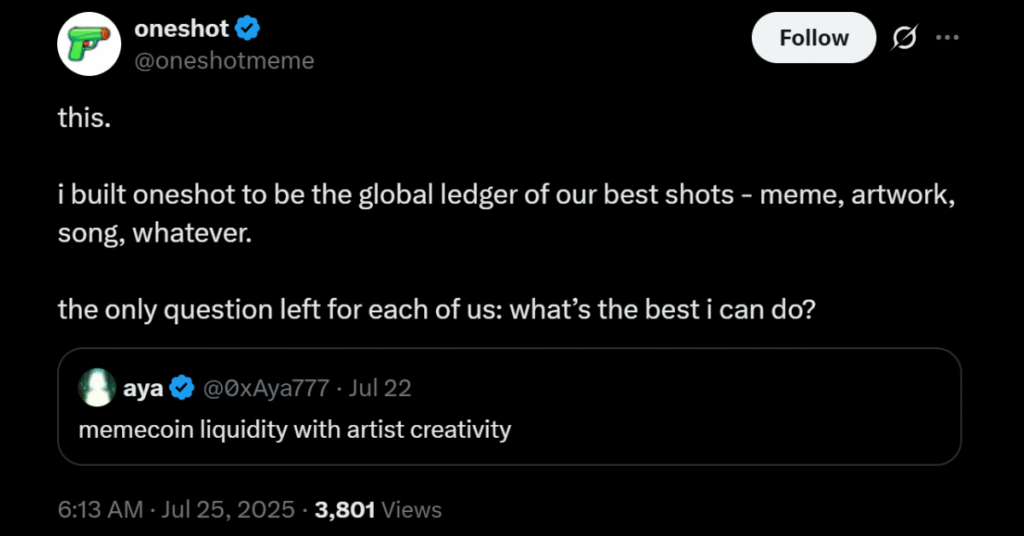This screenshot has width=1024, height=536.
Task: Click the 6:13 AM post timestamp
Action: [100, 510]
